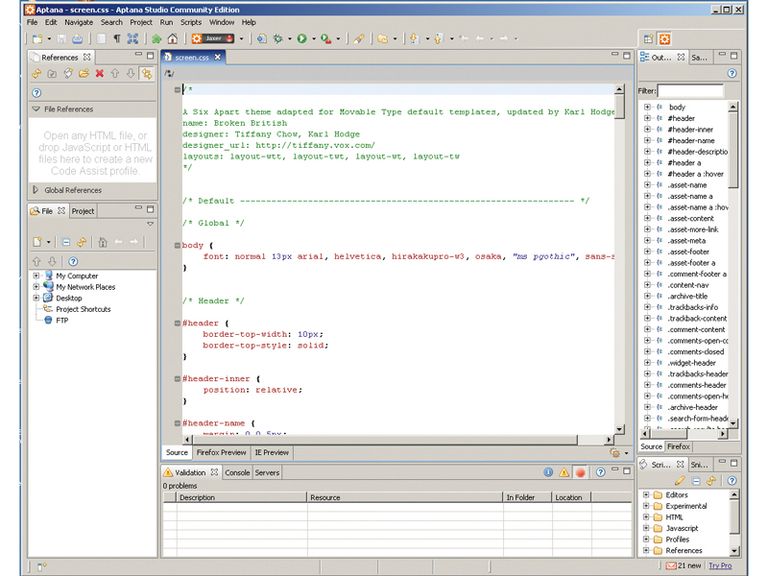Click the Run external tools icon
The height and width of the screenshot is (576, 768).
click(x=326, y=39)
